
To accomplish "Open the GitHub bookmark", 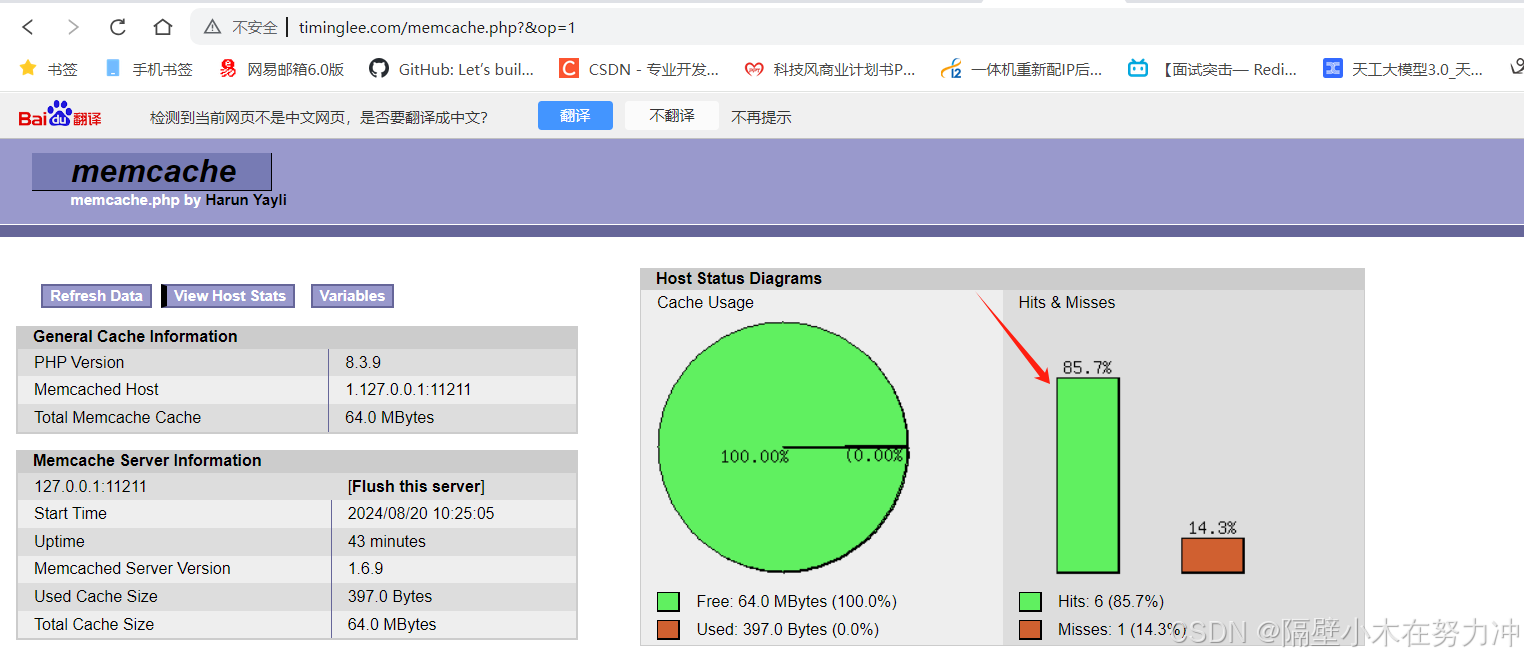I will 452,69.
